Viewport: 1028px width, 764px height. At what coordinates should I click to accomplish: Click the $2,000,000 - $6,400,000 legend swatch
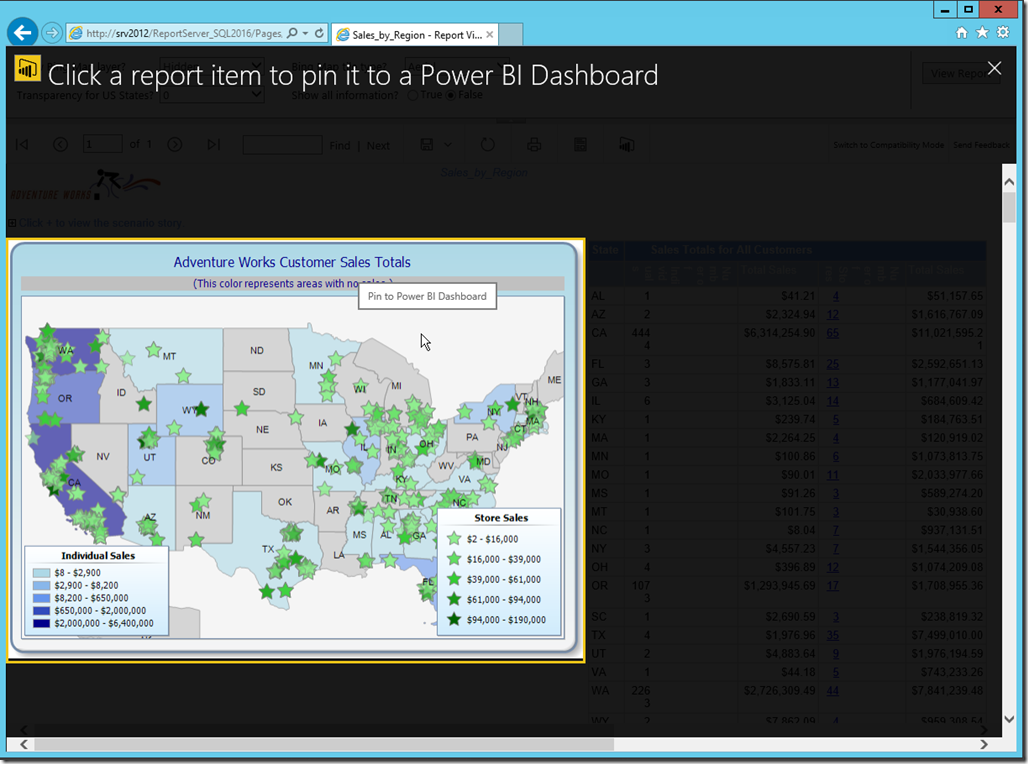41,623
